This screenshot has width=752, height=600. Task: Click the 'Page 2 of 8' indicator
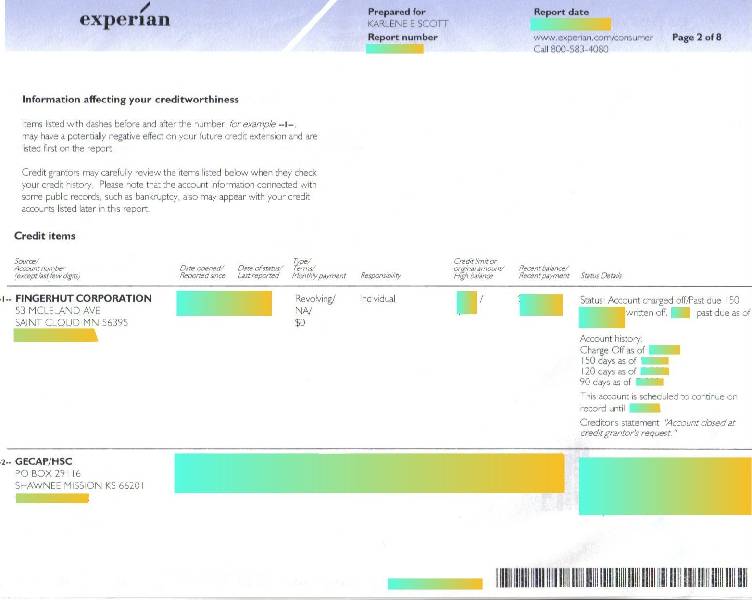coord(696,37)
